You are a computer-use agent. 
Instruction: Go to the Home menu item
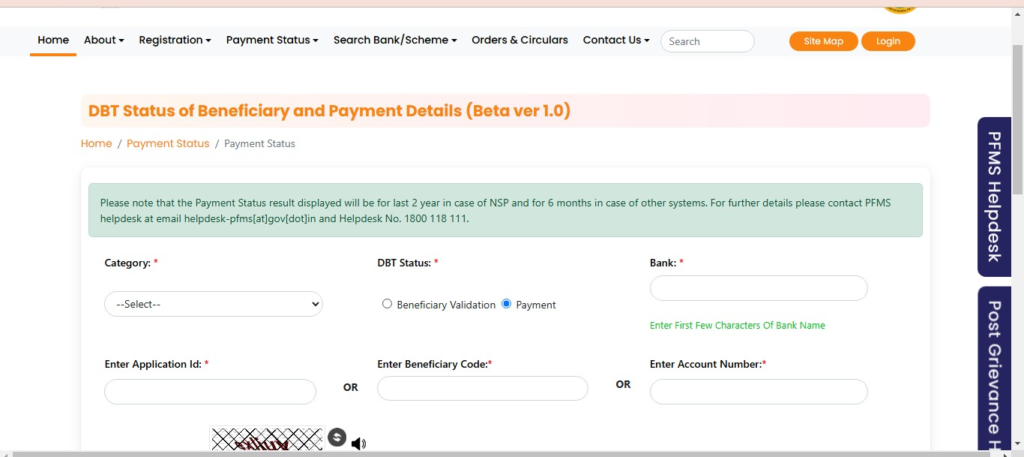click(x=53, y=40)
